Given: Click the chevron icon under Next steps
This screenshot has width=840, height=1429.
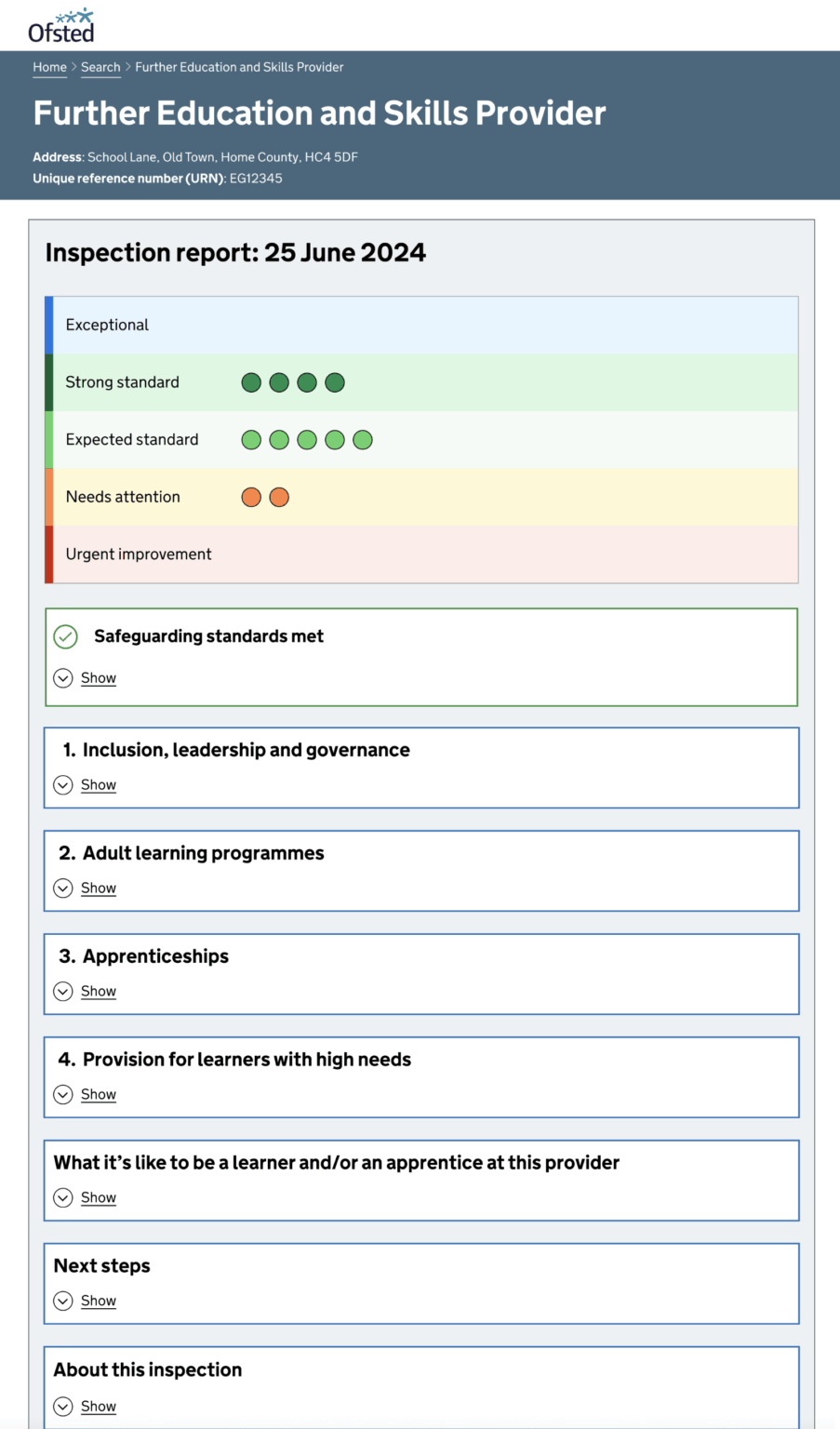Looking at the screenshot, I should click(x=63, y=1301).
